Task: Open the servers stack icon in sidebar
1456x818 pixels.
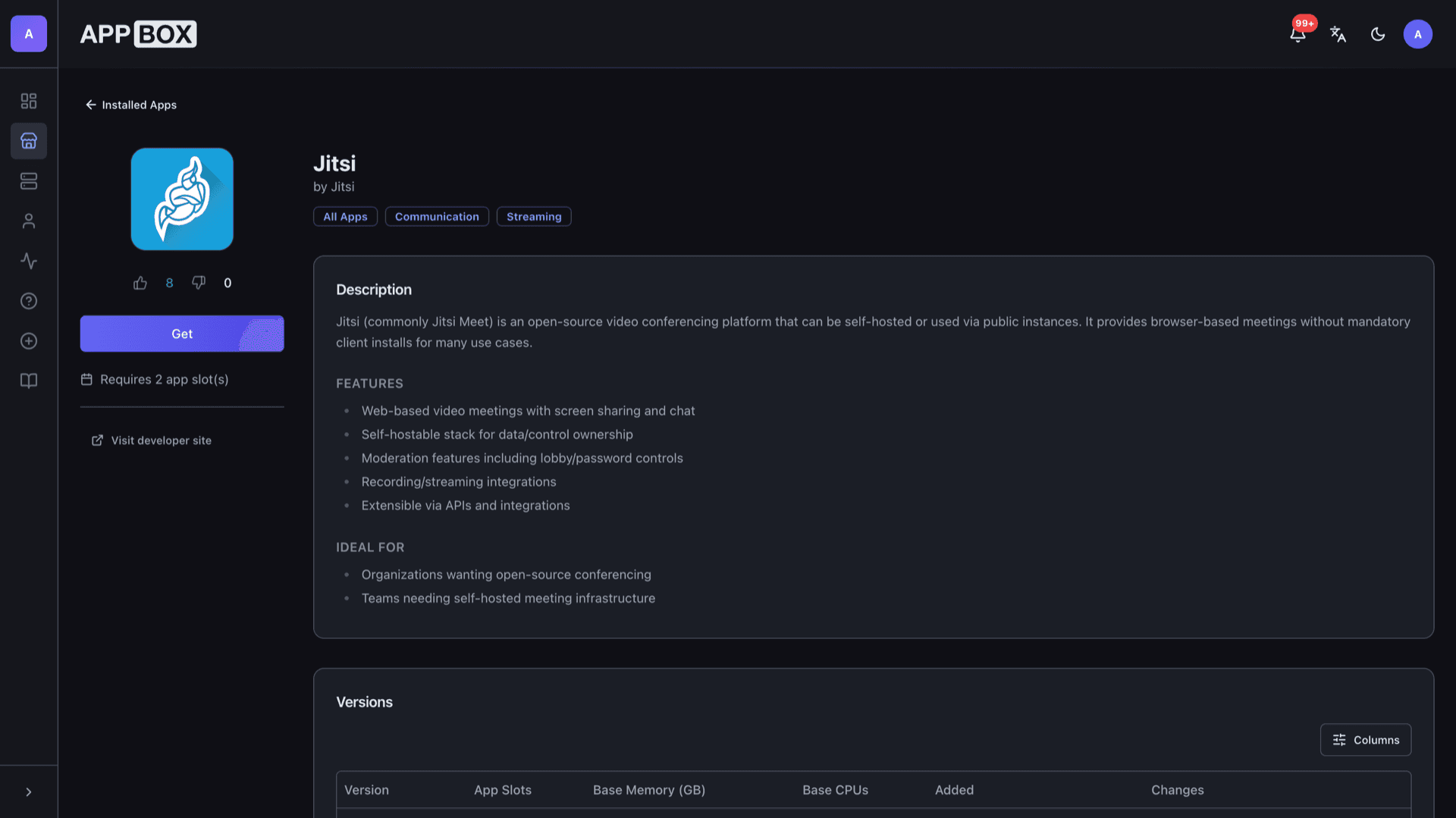Action: click(29, 181)
